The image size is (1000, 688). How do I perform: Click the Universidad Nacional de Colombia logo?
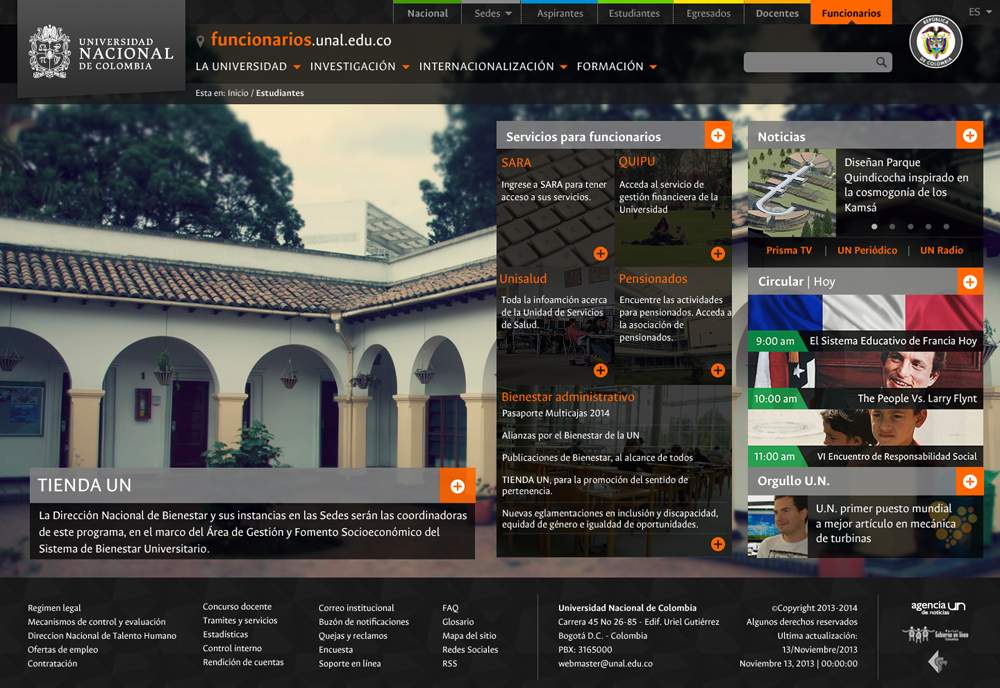coord(101,52)
